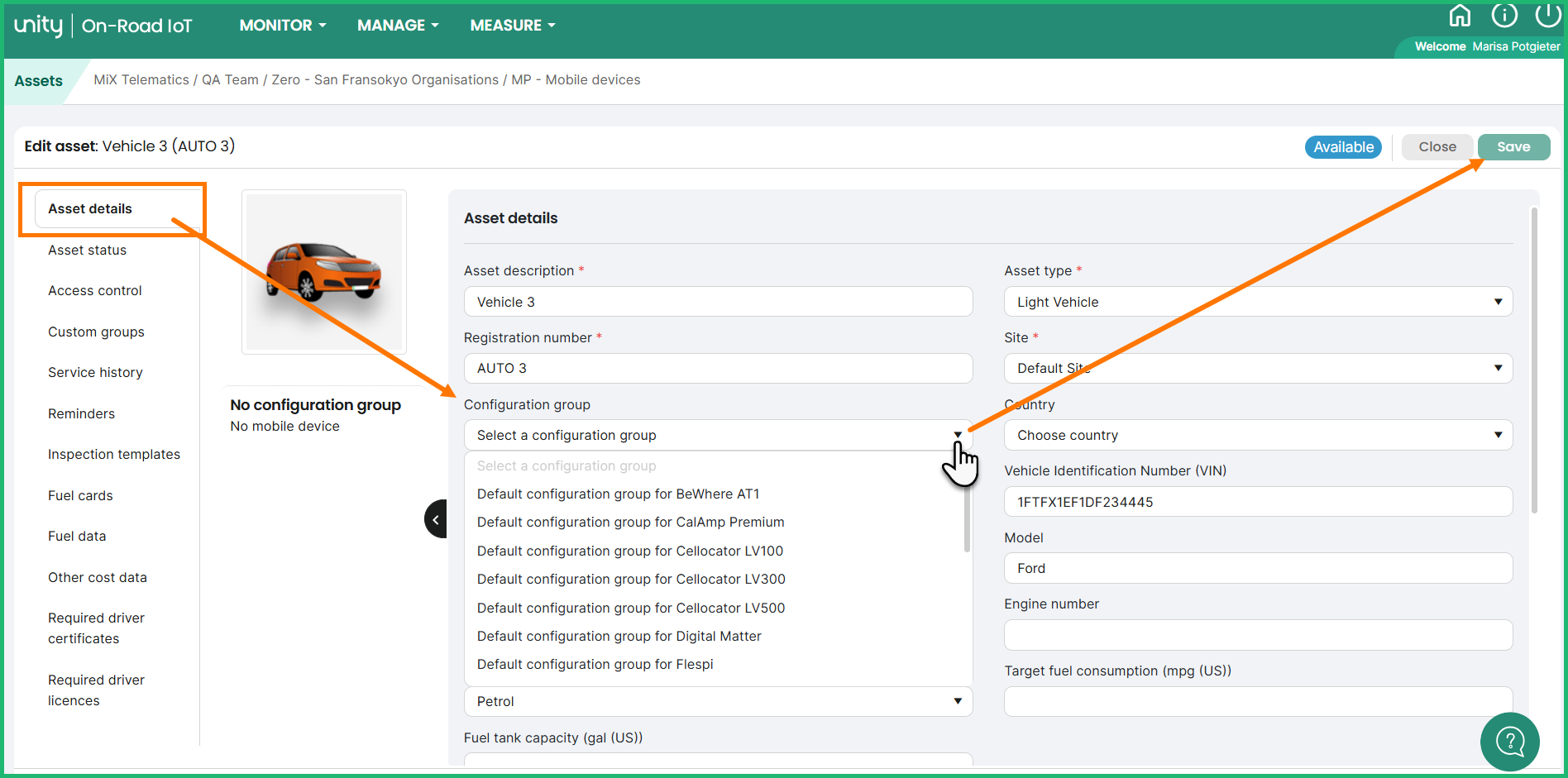Open the Reminders section
The image size is (1568, 778).
pos(81,413)
